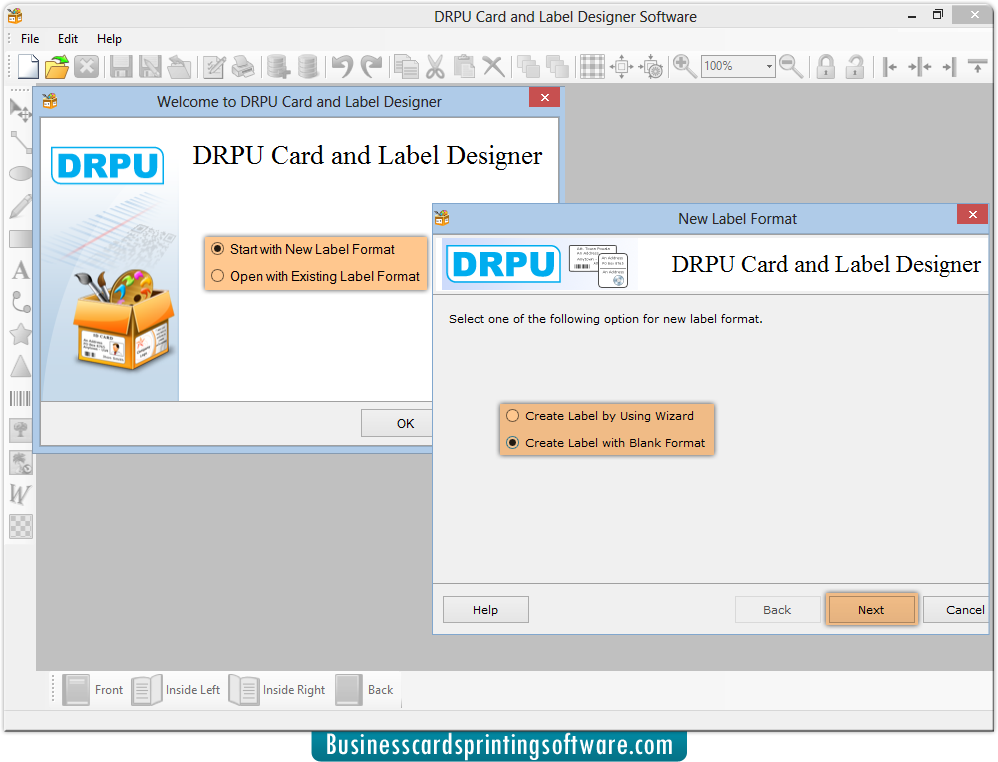Click the Send to Back layers icon
The height and width of the screenshot is (762, 998).
(558, 66)
